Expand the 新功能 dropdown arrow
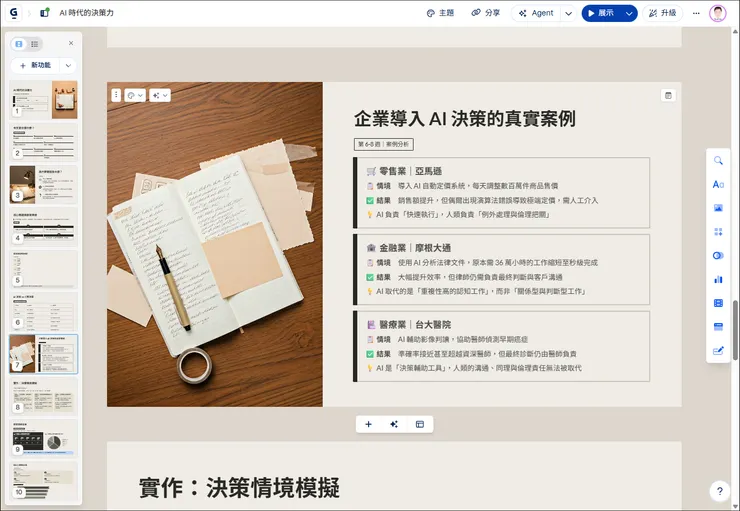The height and width of the screenshot is (511, 740). coord(68,66)
